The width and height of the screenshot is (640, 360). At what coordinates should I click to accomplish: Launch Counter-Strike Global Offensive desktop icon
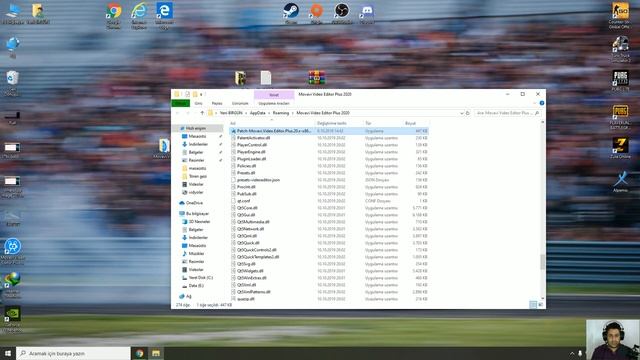[x=620, y=16]
